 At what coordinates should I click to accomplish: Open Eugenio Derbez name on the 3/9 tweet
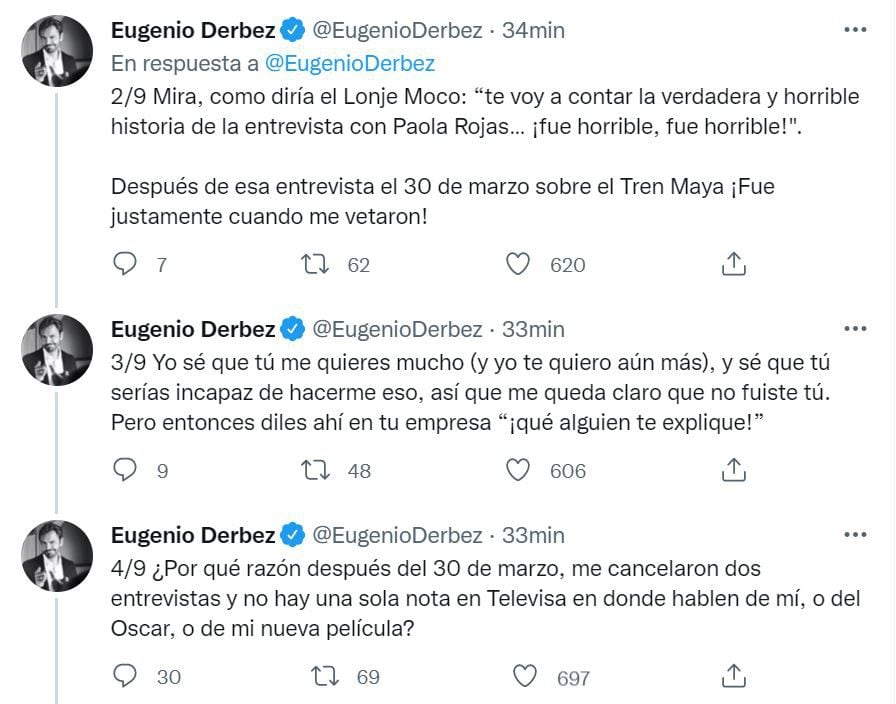[193, 329]
